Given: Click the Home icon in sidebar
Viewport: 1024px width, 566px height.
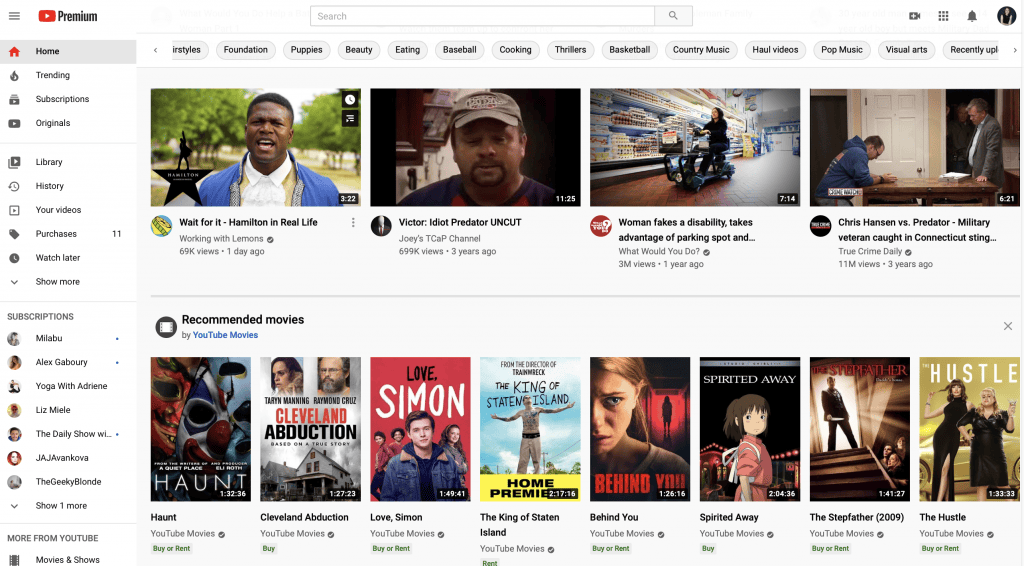Looking at the screenshot, I should (14, 51).
